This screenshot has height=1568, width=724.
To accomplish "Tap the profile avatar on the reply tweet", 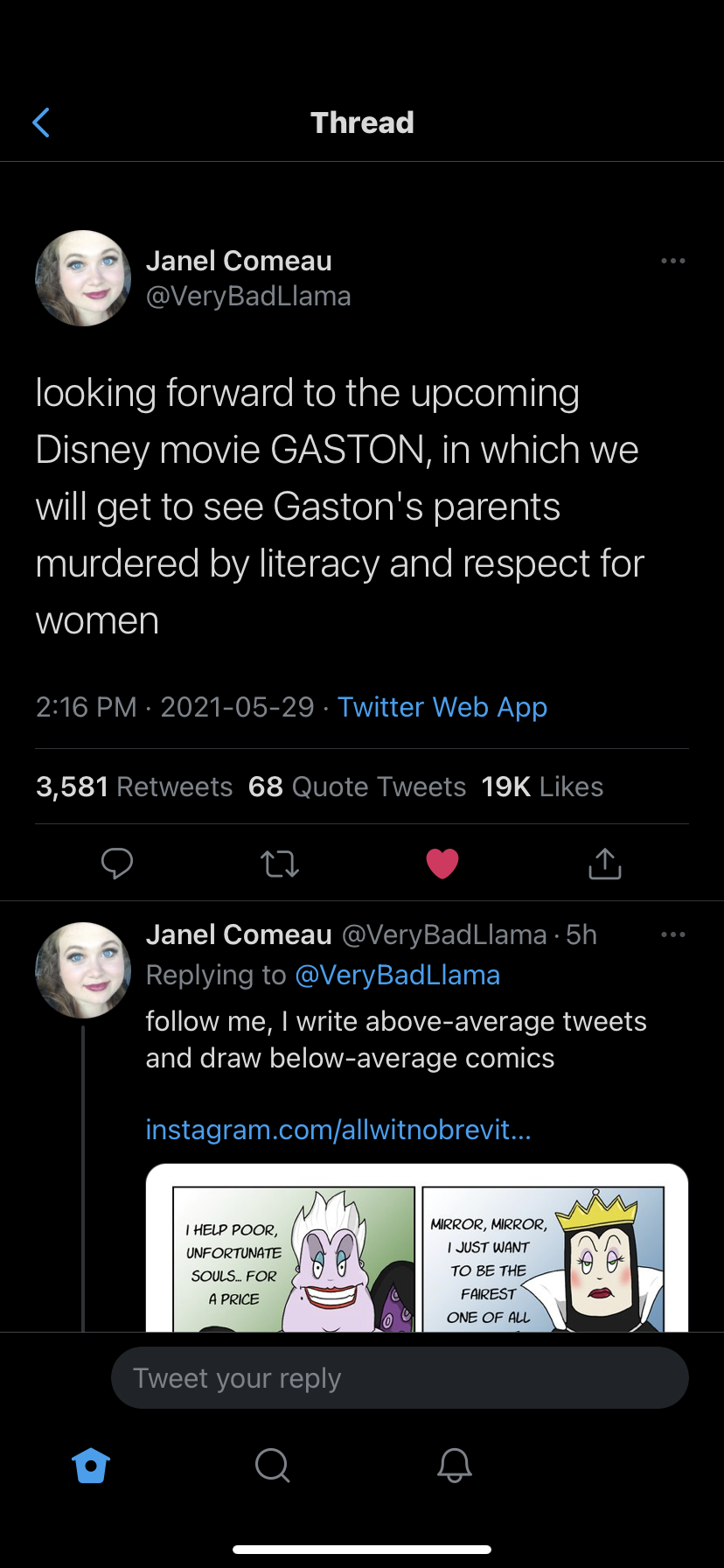I will coord(83,969).
